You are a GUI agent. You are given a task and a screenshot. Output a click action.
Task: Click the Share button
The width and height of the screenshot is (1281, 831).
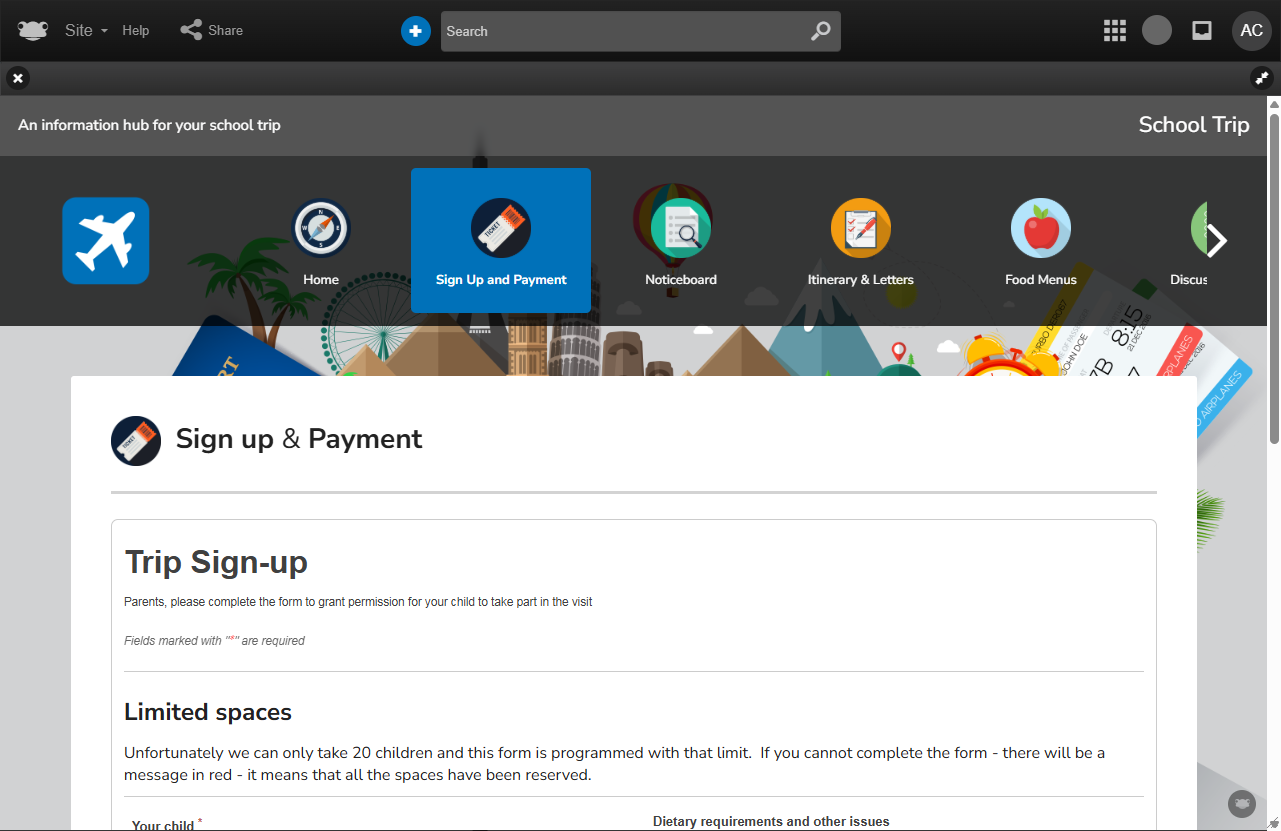[x=212, y=30]
